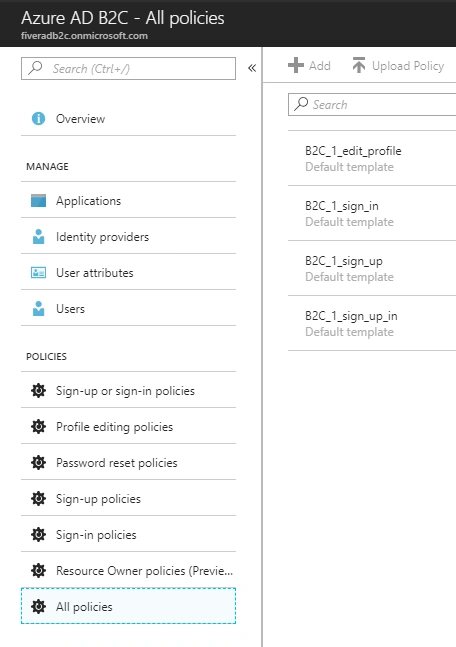Click the Identity providers person icon
456x647 pixels.
38,236
